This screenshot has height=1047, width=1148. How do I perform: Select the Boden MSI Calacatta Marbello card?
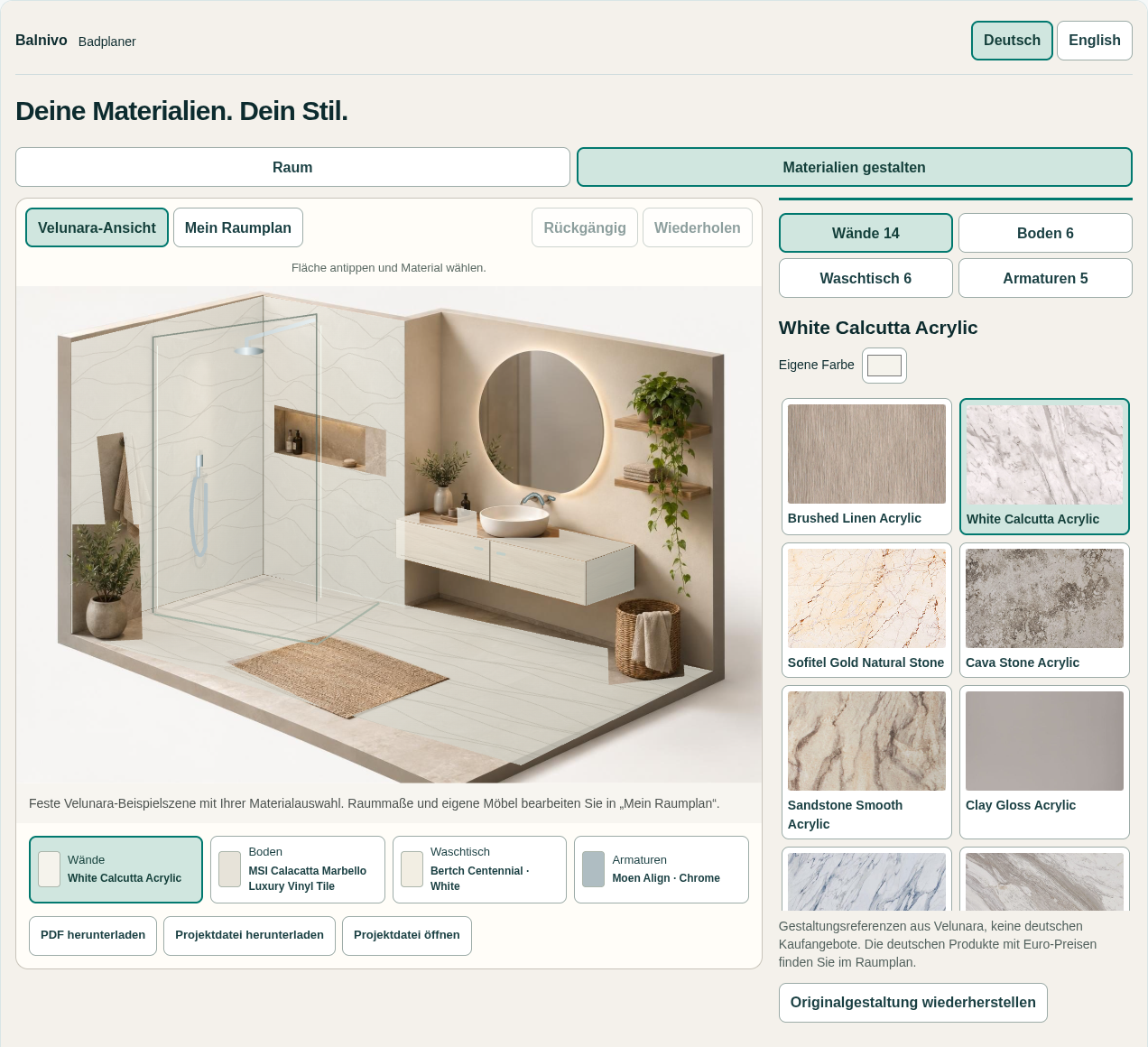pos(298,869)
